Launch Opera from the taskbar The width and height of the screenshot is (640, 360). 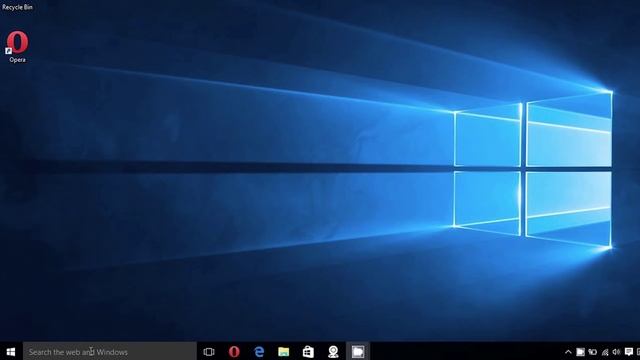pos(234,351)
